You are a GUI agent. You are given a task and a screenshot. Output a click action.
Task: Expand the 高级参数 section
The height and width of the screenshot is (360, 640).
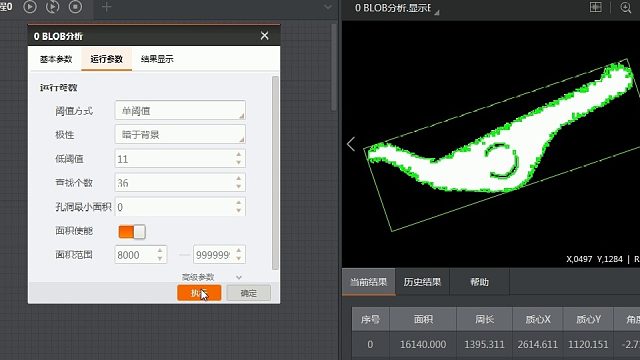pyautogui.click(x=212, y=277)
